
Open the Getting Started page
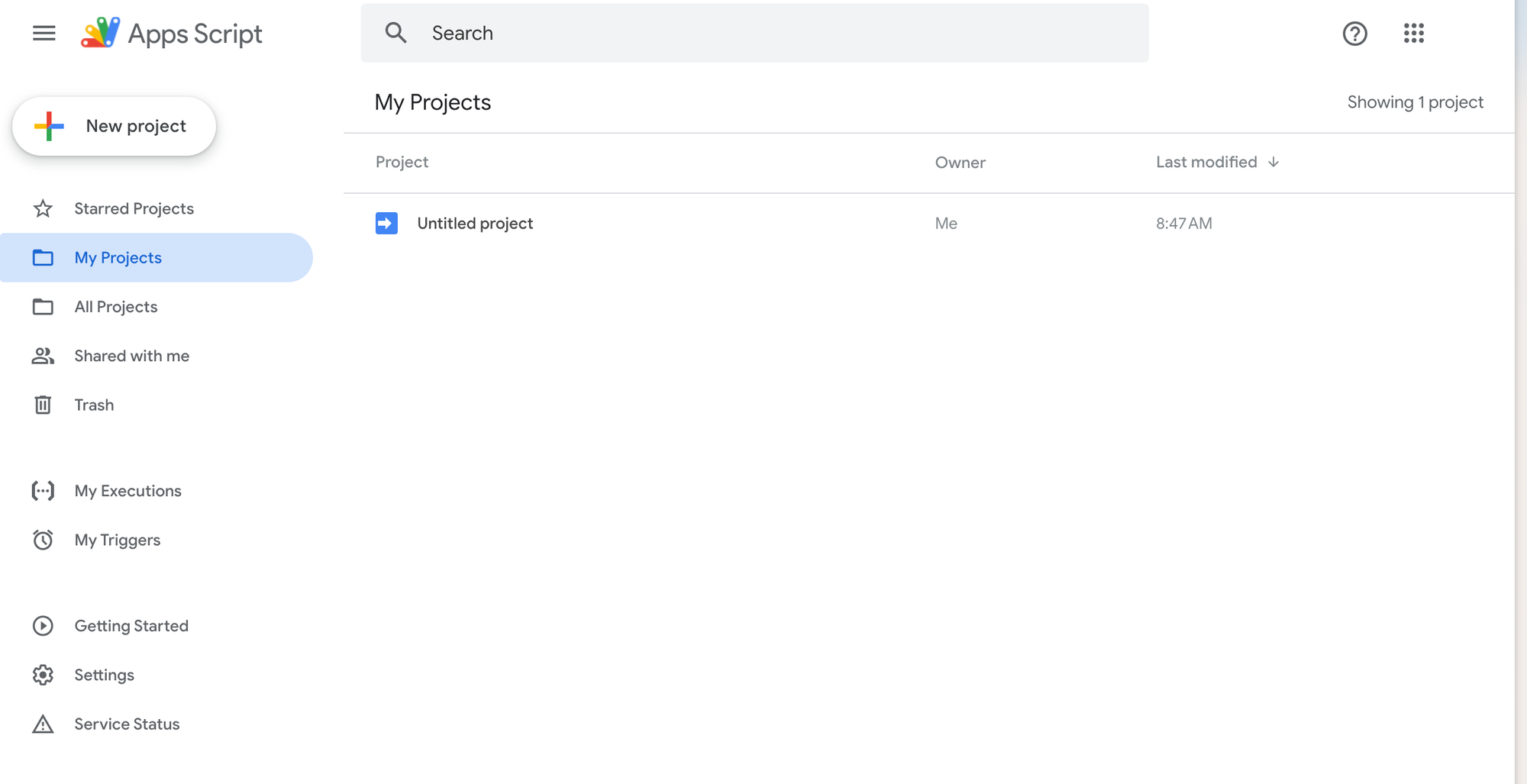131,626
